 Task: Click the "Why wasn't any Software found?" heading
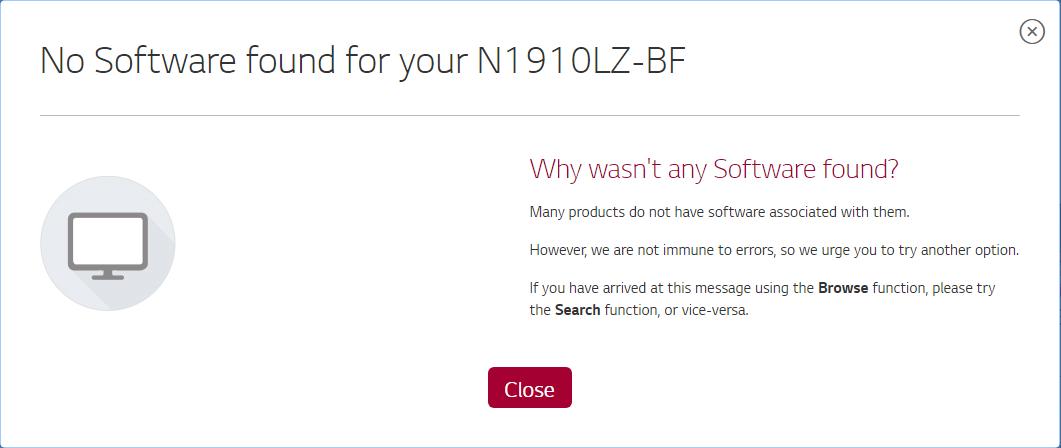714,169
